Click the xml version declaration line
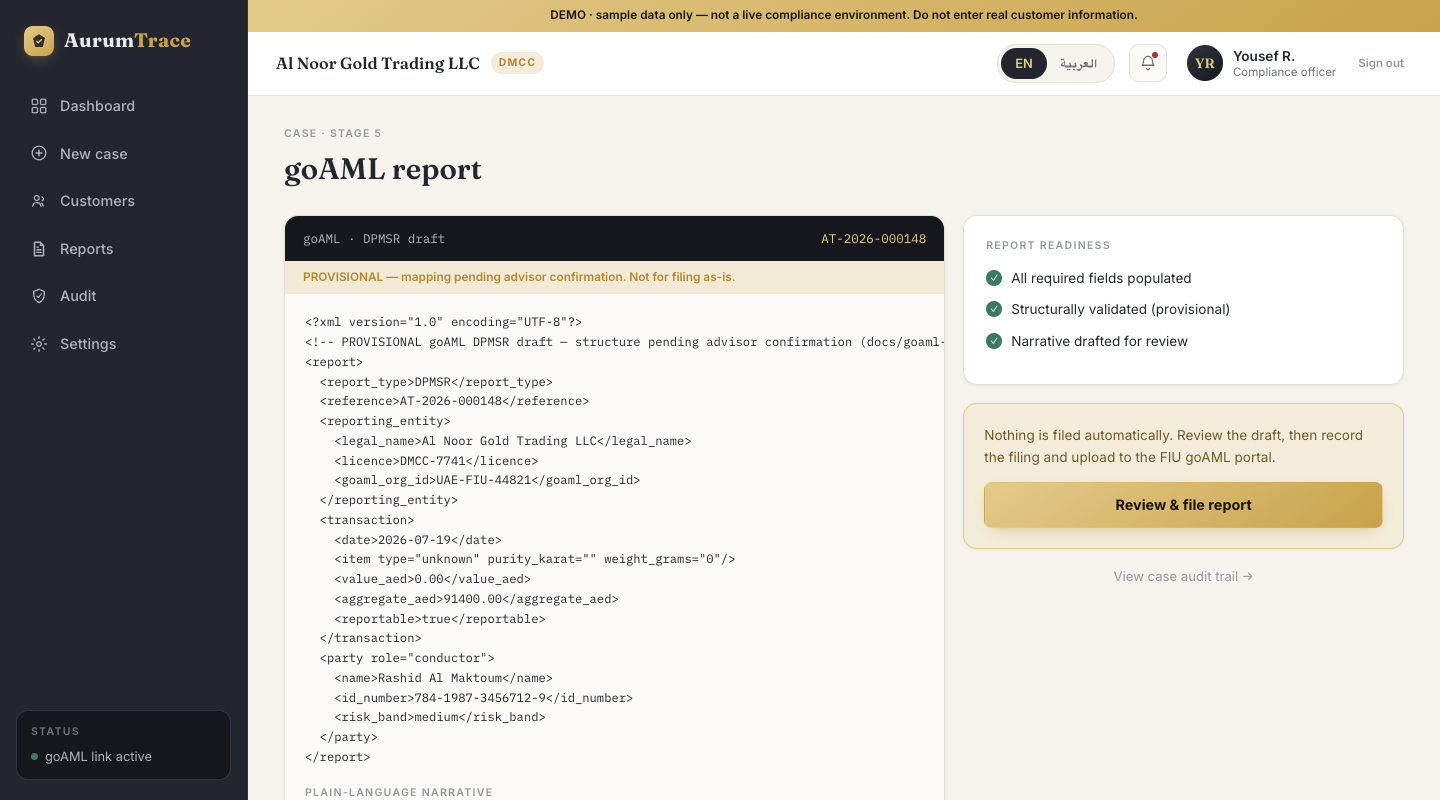The image size is (1440, 800). coord(444,322)
